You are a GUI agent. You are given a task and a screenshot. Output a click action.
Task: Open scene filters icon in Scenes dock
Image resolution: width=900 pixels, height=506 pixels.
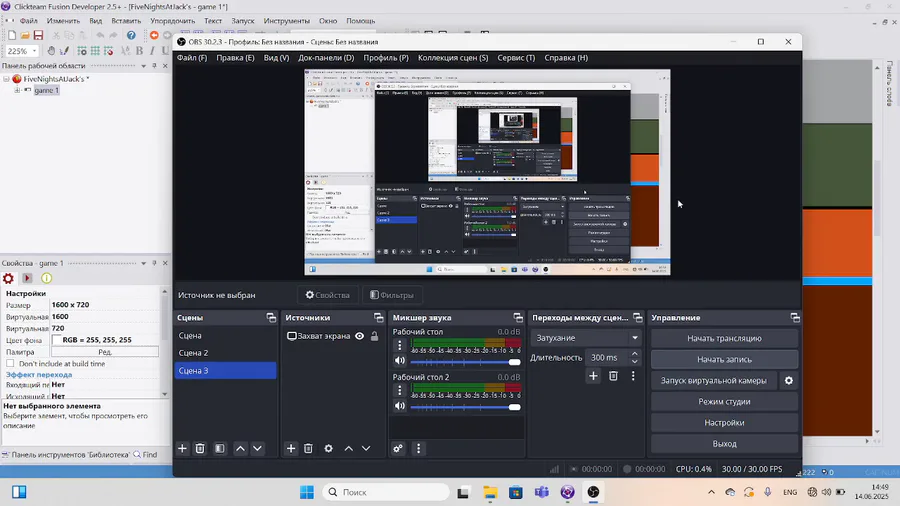(220, 449)
